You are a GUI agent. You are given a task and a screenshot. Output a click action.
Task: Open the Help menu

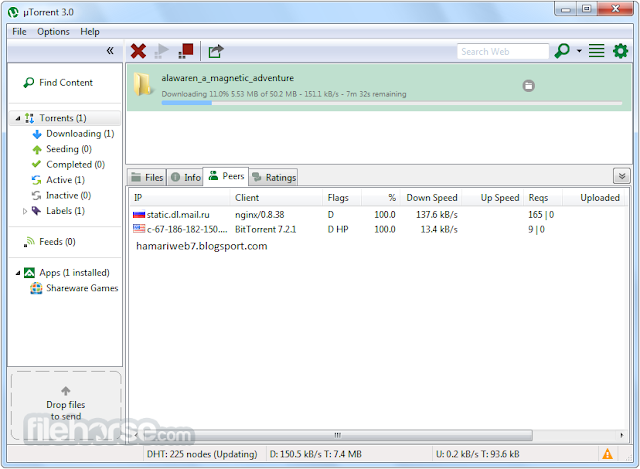click(90, 32)
